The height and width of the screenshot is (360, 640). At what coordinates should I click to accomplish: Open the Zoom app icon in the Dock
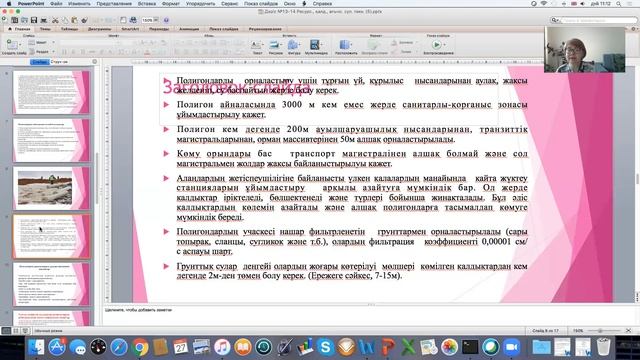coord(511,347)
